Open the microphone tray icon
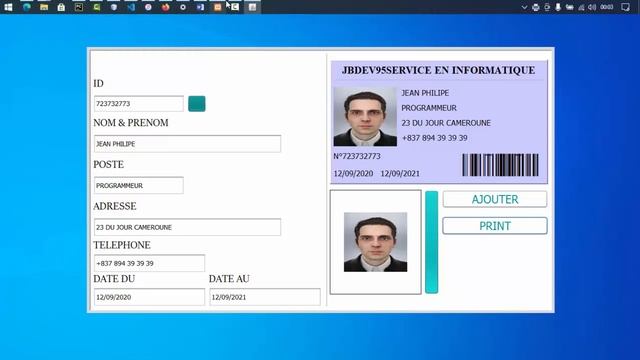The image size is (640, 360). (x=558, y=7)
